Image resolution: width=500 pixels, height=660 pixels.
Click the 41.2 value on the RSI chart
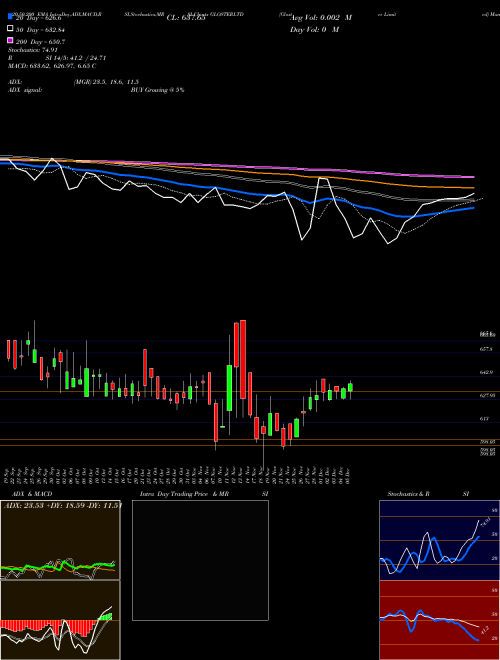(484, 630)
